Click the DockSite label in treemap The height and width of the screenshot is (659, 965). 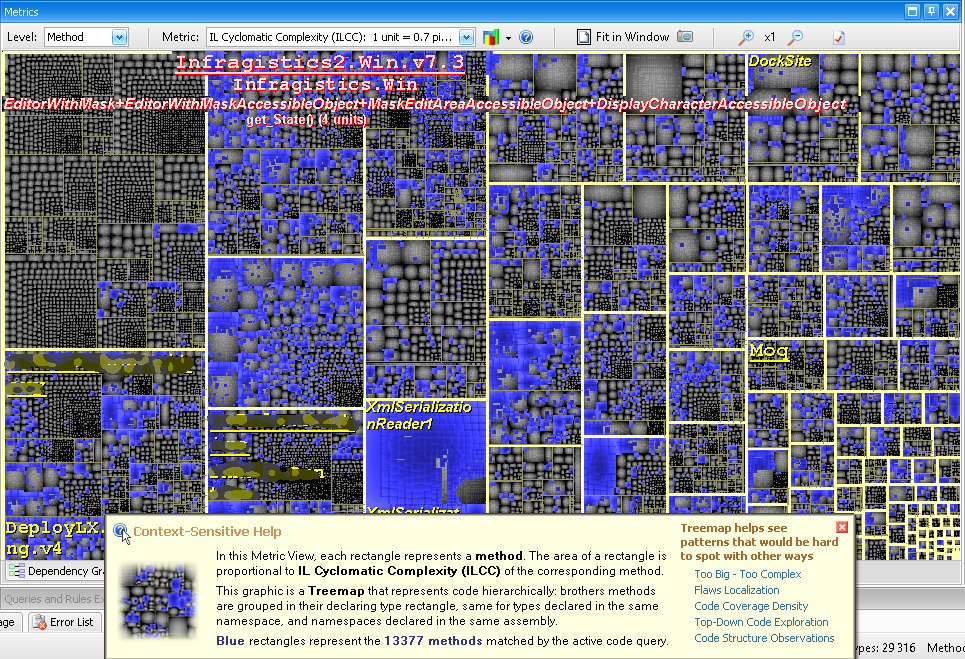(780, 61)
